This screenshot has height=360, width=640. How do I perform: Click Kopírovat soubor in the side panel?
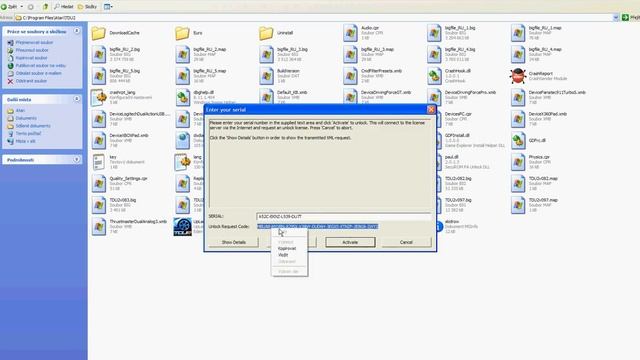pos(31,58)
